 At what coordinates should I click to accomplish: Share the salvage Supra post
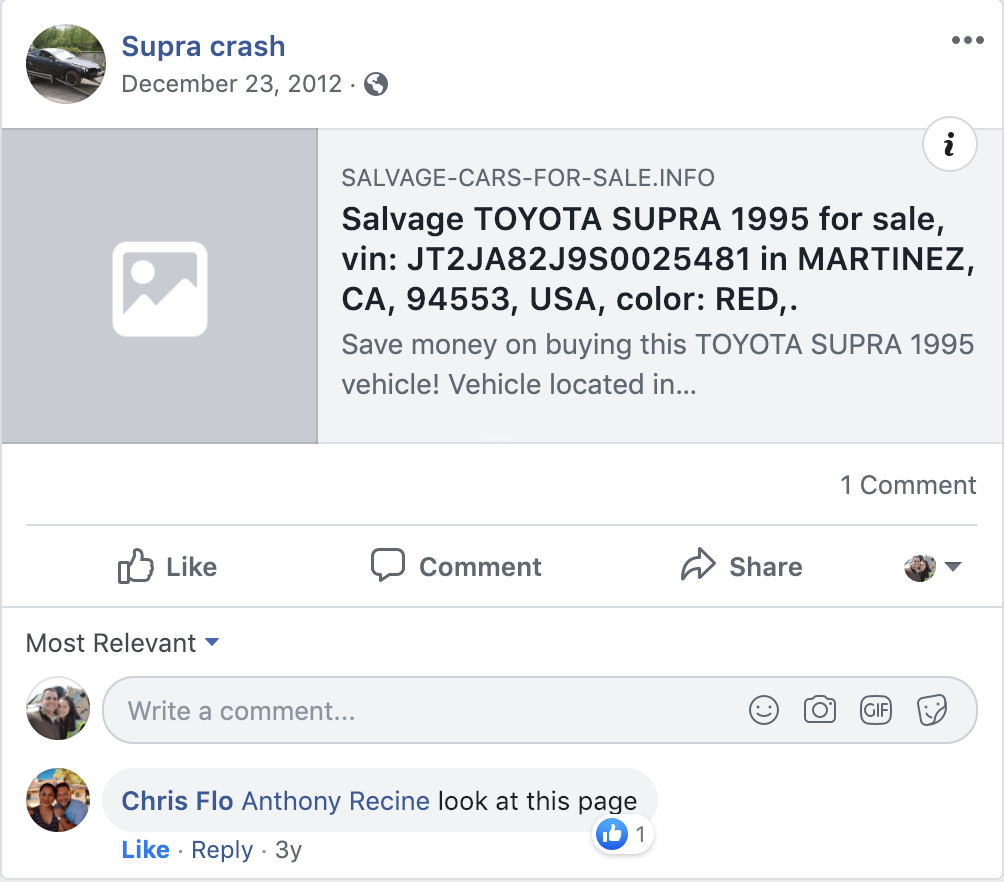pyautogui.click(x=741, y=566)
